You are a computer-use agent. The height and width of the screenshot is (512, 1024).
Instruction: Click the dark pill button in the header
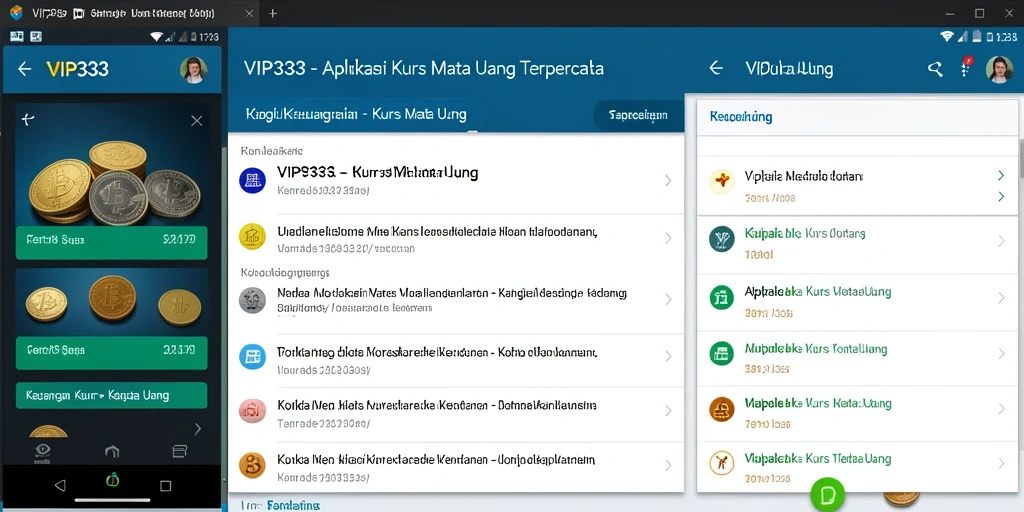(x=637, y=115)
